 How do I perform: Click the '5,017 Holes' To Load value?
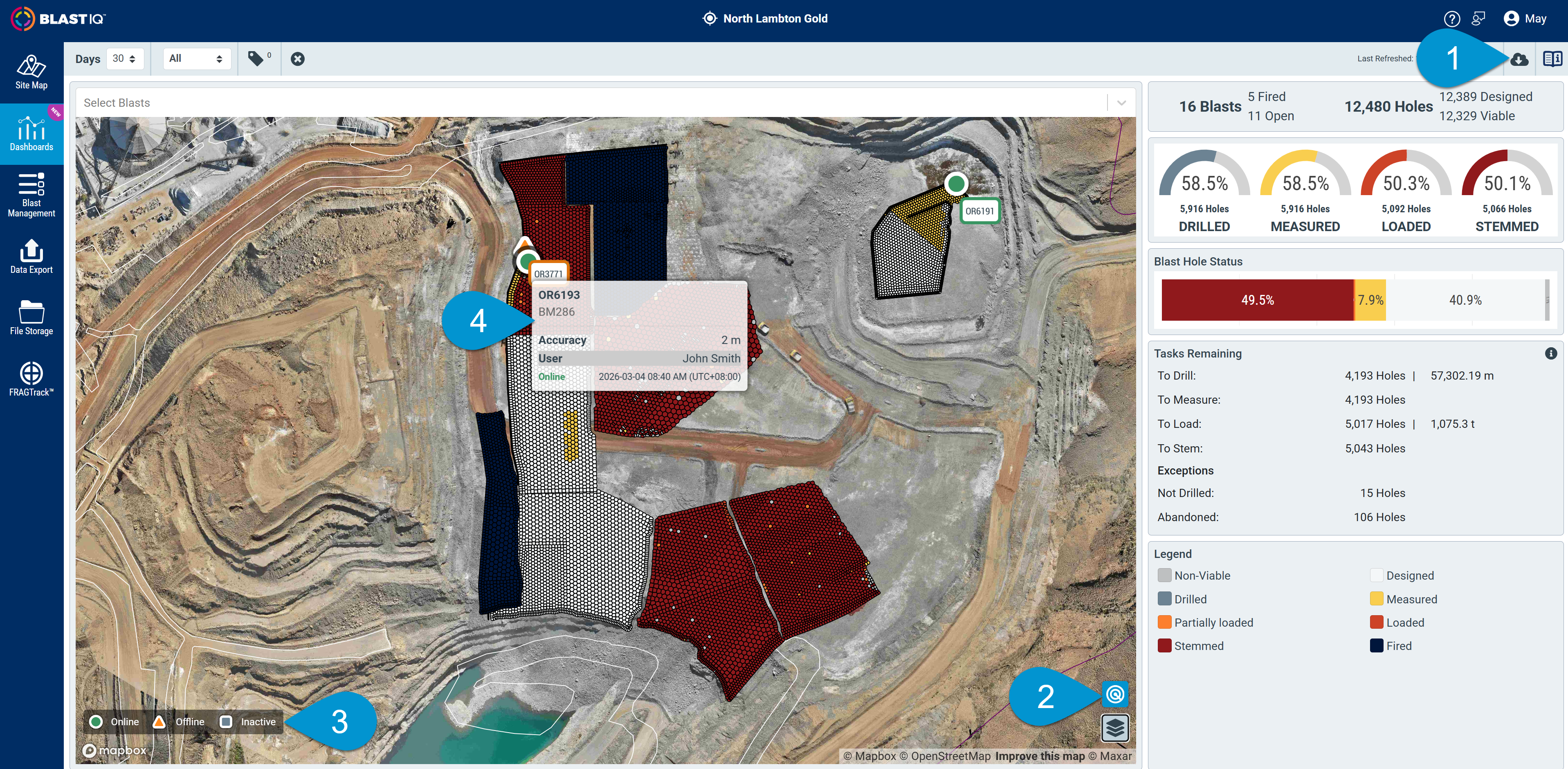click(x=1375, y=424)
